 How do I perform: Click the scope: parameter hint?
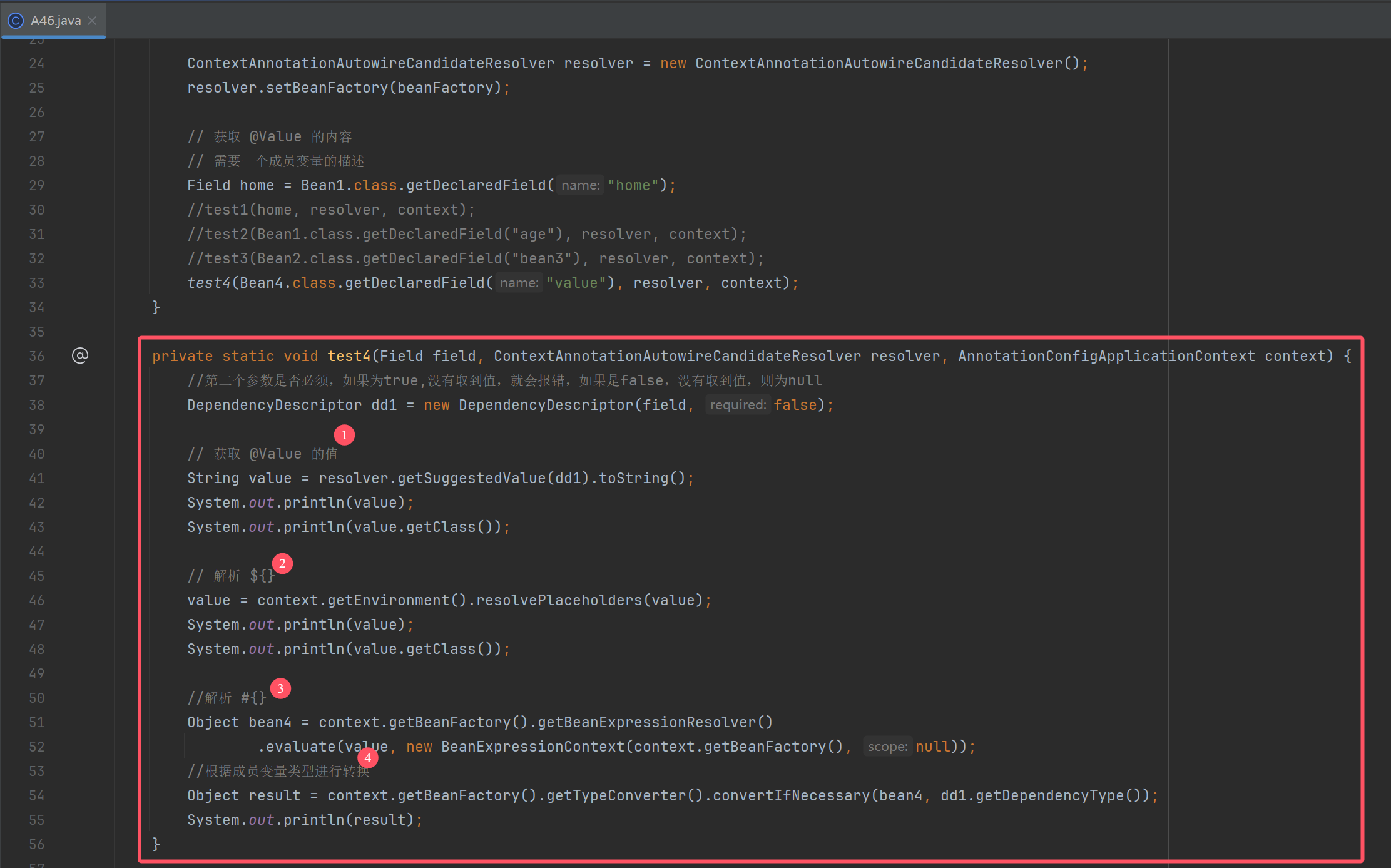(x=887, y=747)
